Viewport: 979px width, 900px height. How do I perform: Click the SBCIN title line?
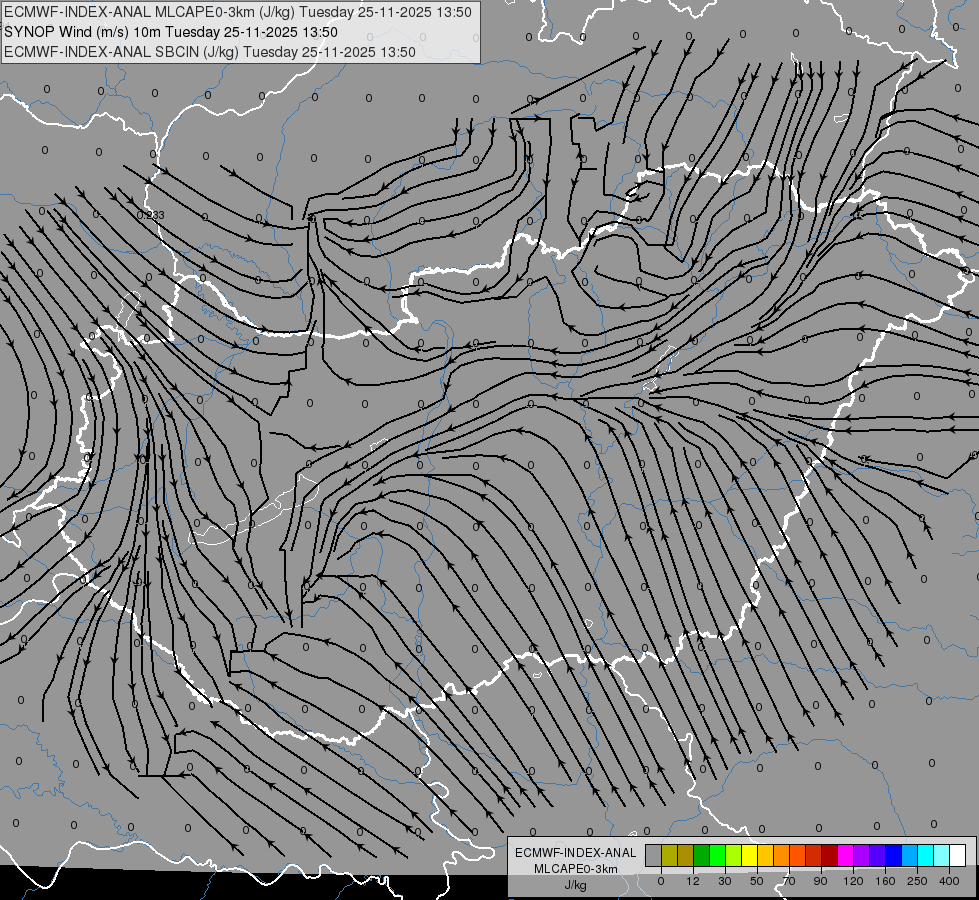pos(210,52)
